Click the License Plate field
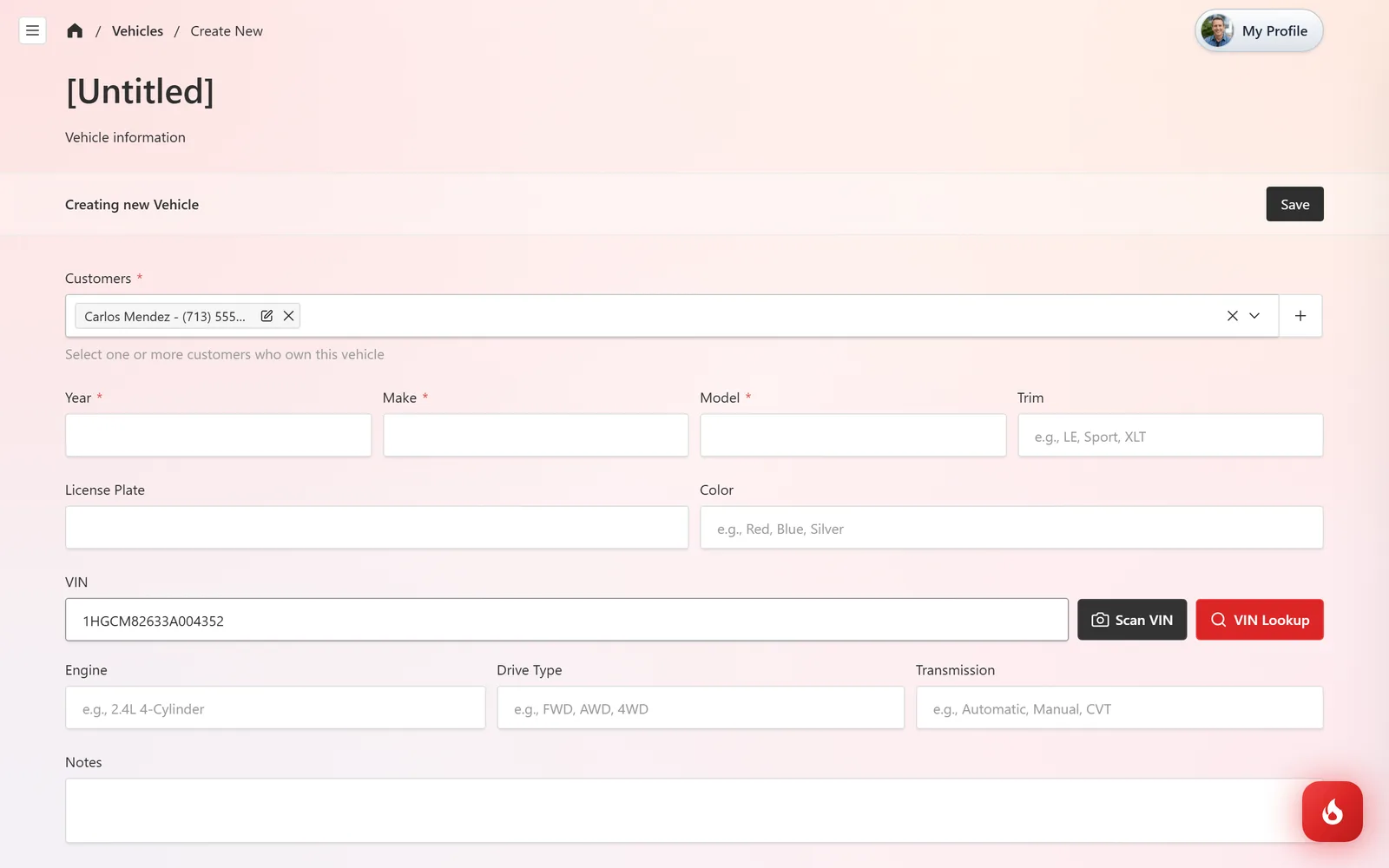This screenshot has height=868, width=1389. [x=377, y=527]
